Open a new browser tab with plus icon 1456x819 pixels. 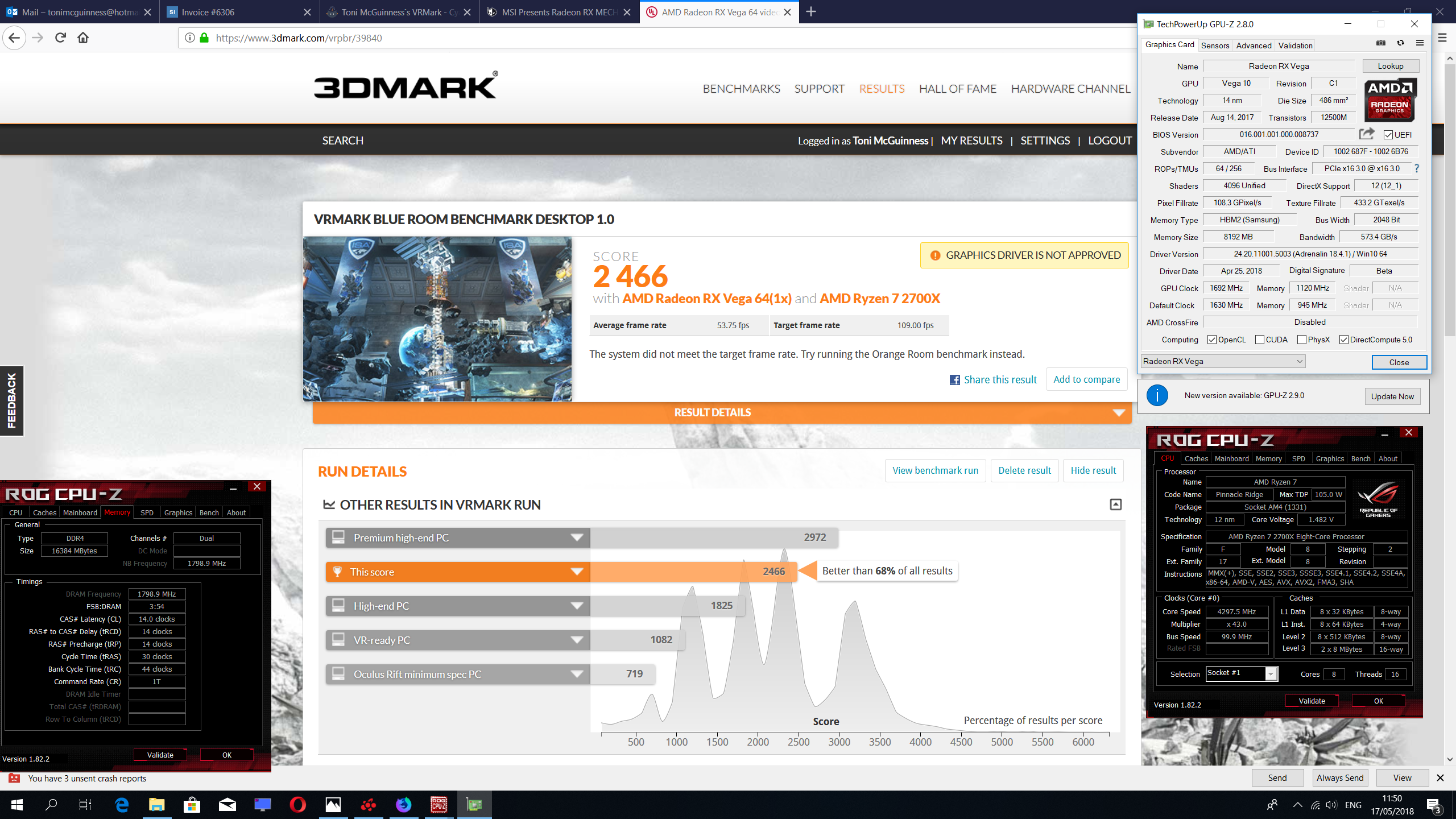coord(811,12)
